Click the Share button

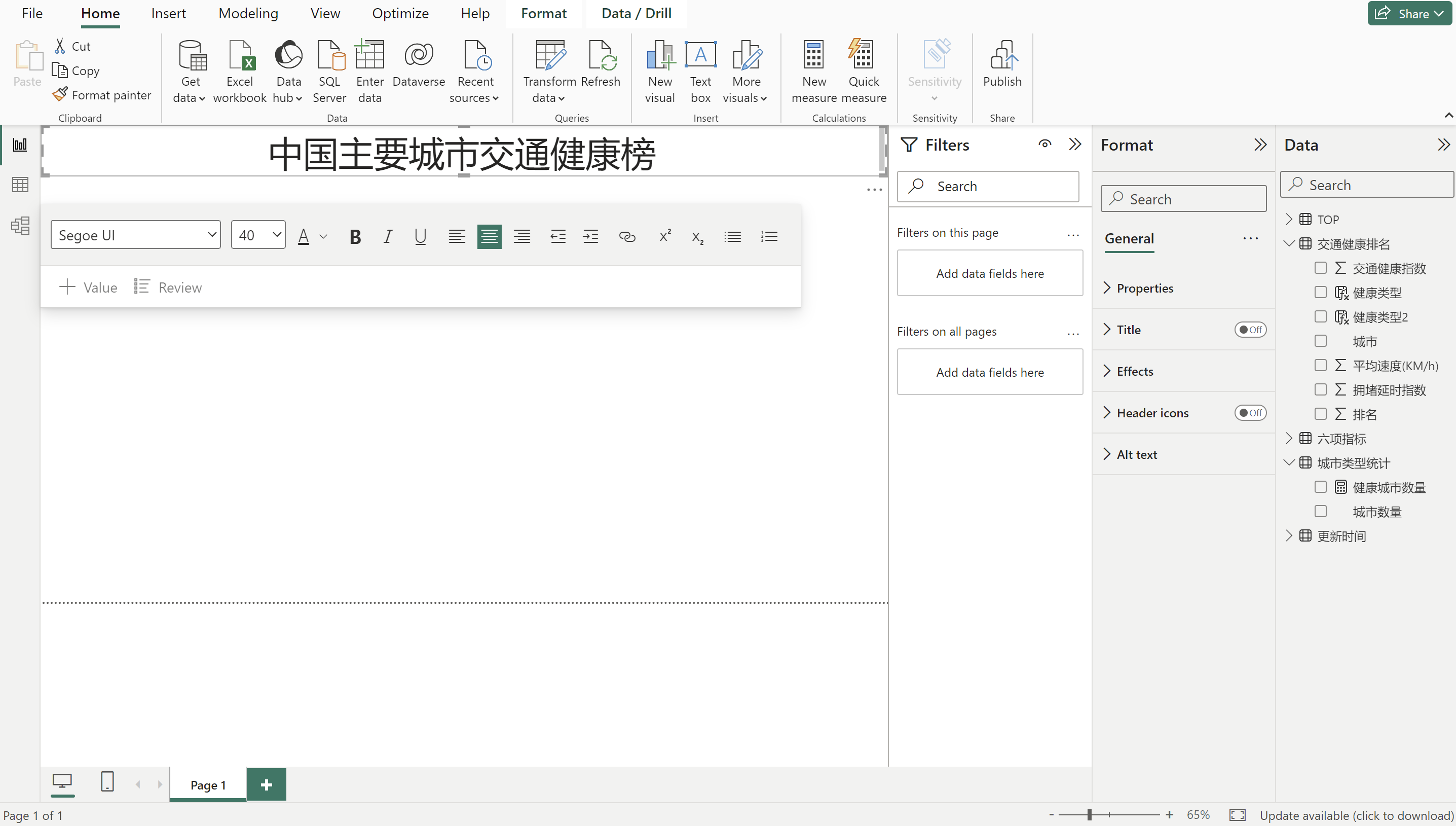tap(1408, 14)
